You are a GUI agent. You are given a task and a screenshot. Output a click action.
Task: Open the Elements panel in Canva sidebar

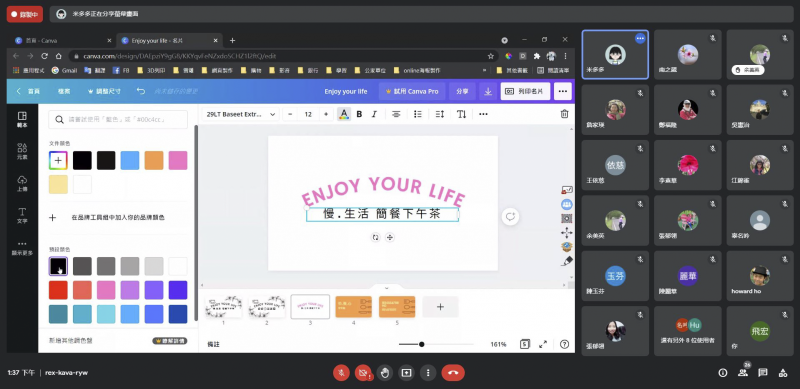[x=22, y=152]
